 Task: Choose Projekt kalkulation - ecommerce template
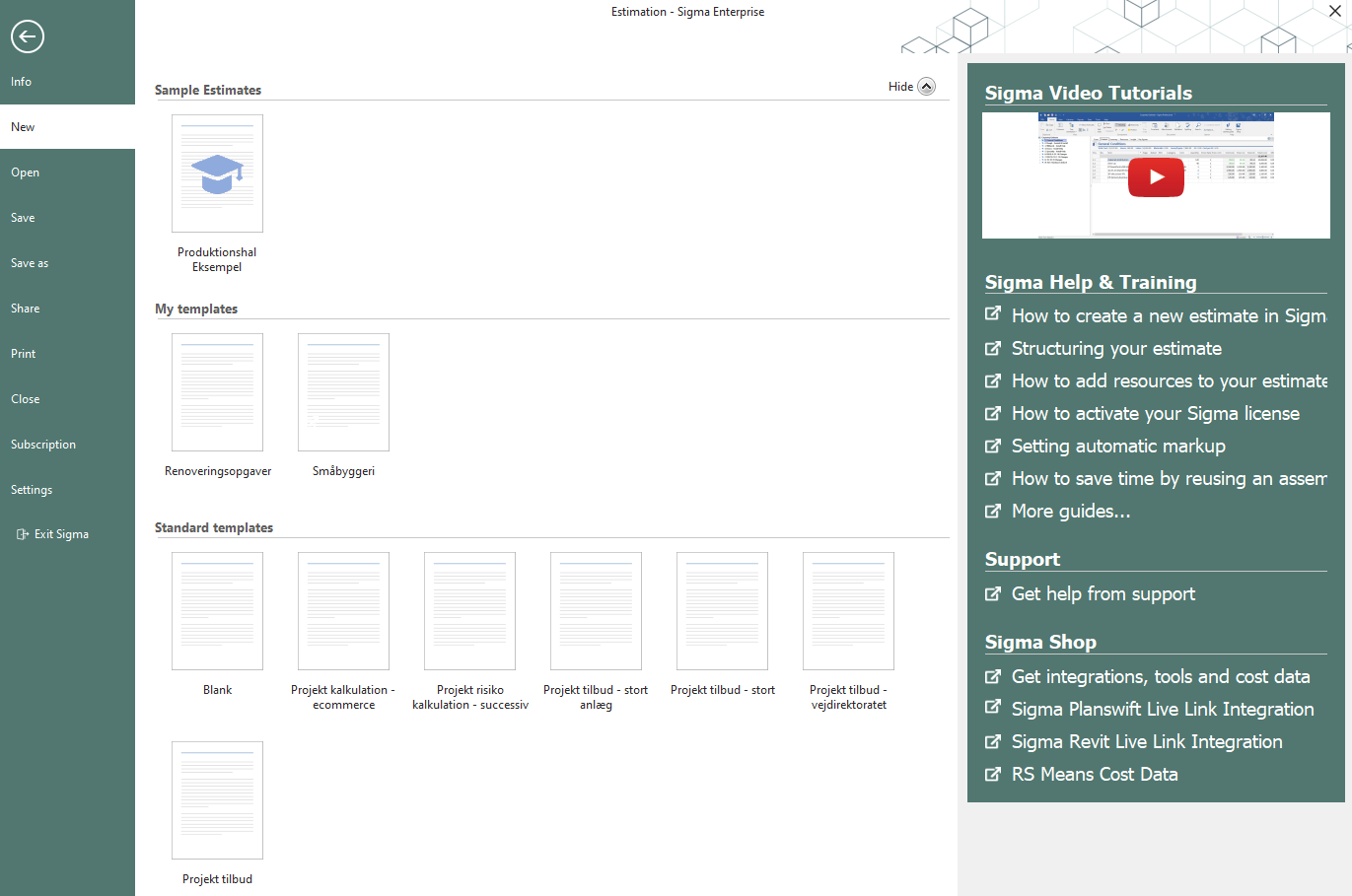coord(343,611)
